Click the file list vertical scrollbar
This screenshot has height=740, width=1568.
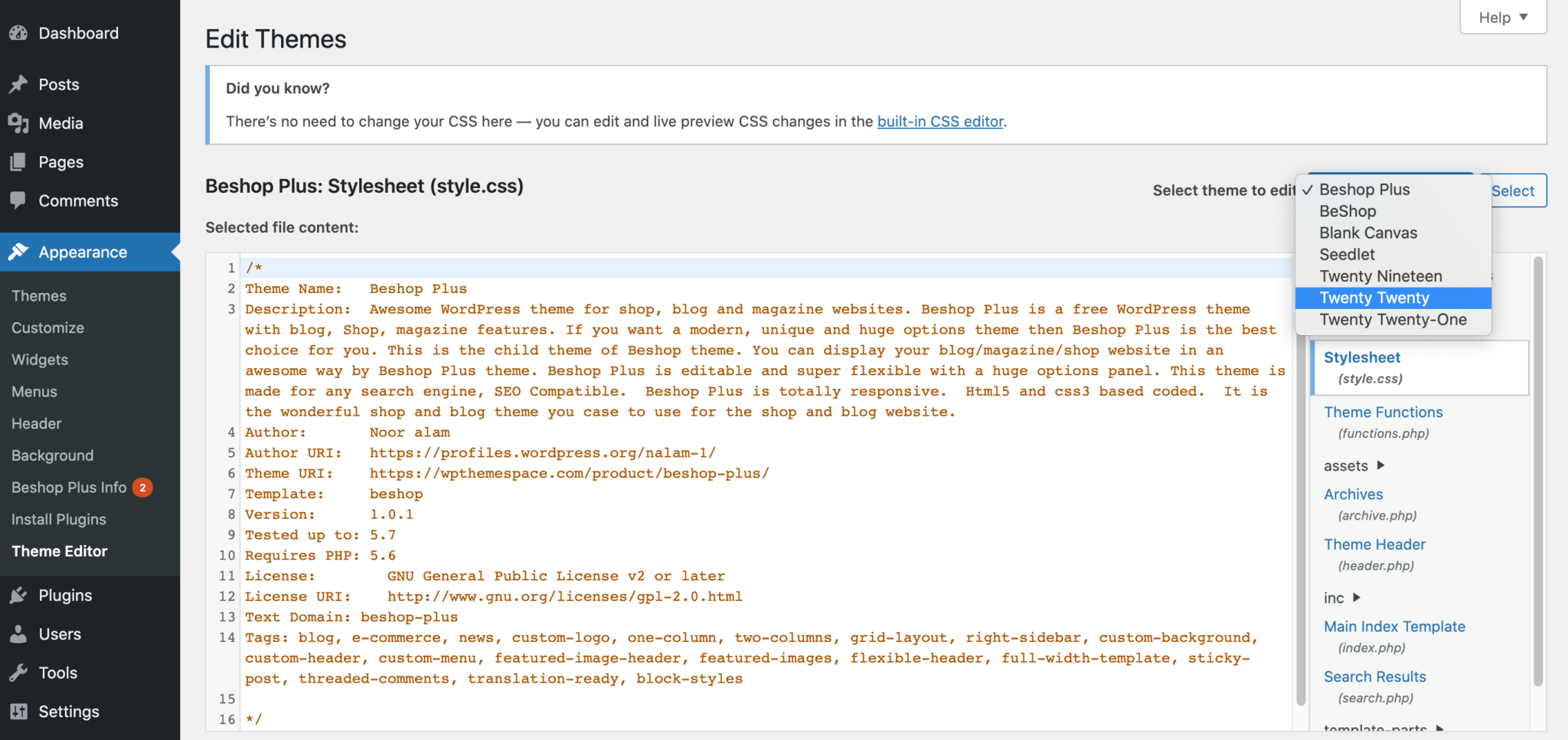coord(1538,471)
